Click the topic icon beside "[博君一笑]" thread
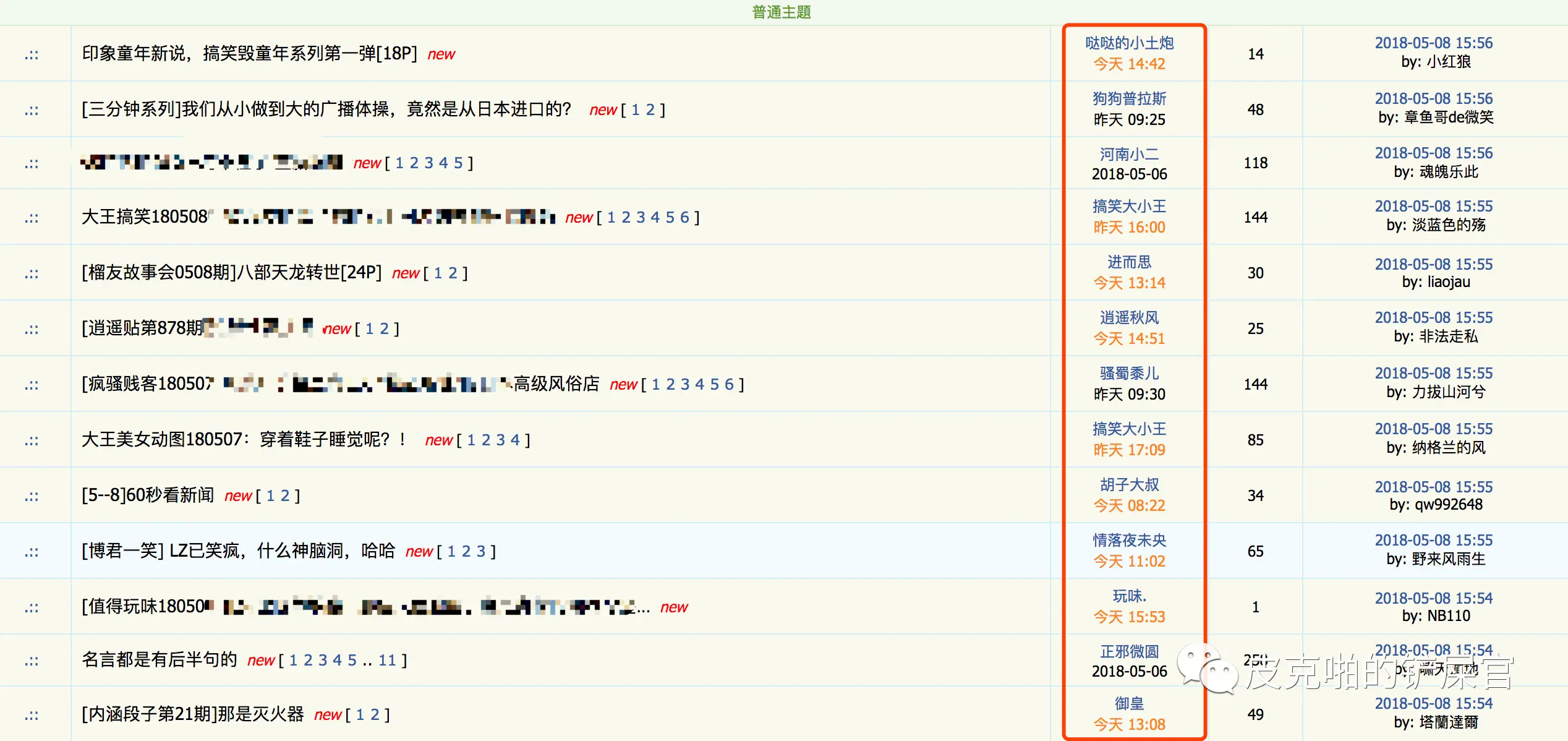This screenshot has width=1568, height=741. pyautogui.click(x=31, y=550)
